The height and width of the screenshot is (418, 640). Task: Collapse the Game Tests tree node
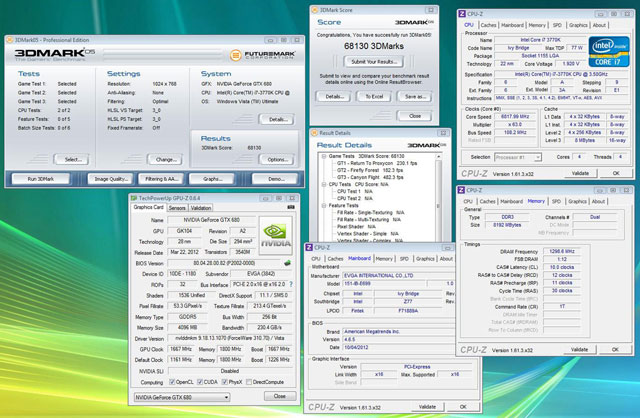323,157
